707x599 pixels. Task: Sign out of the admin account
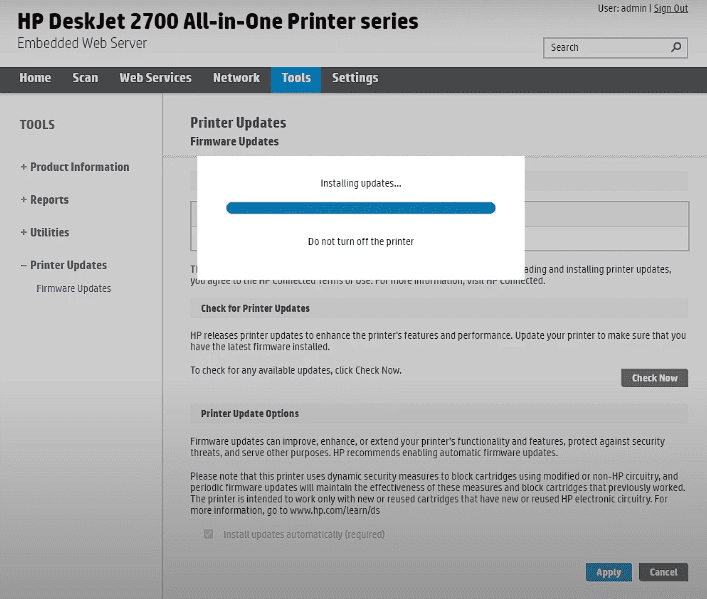pyautogui.click(x=670, y=8)
